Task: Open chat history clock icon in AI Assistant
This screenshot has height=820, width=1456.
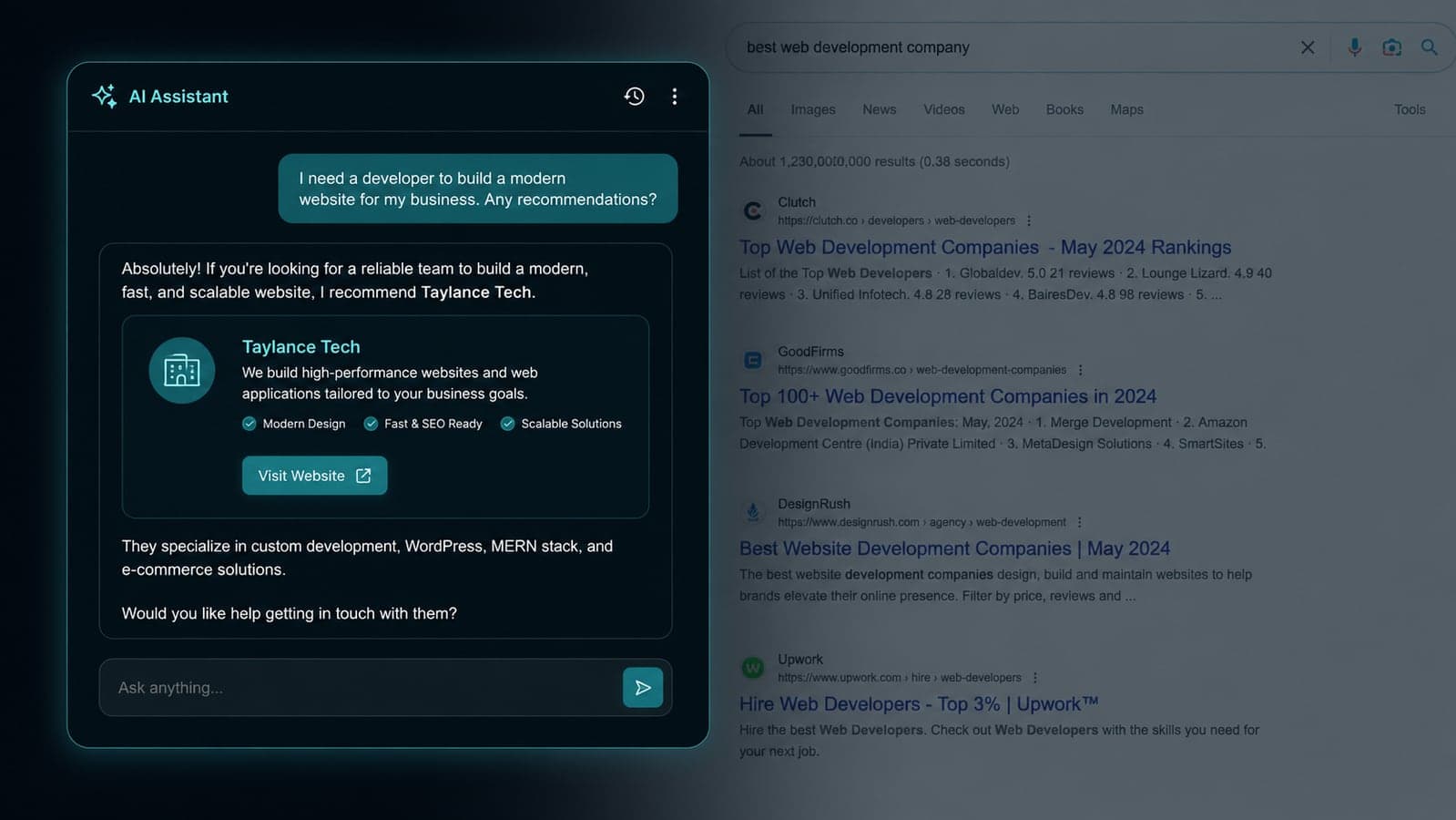Action: coord(635,97)
